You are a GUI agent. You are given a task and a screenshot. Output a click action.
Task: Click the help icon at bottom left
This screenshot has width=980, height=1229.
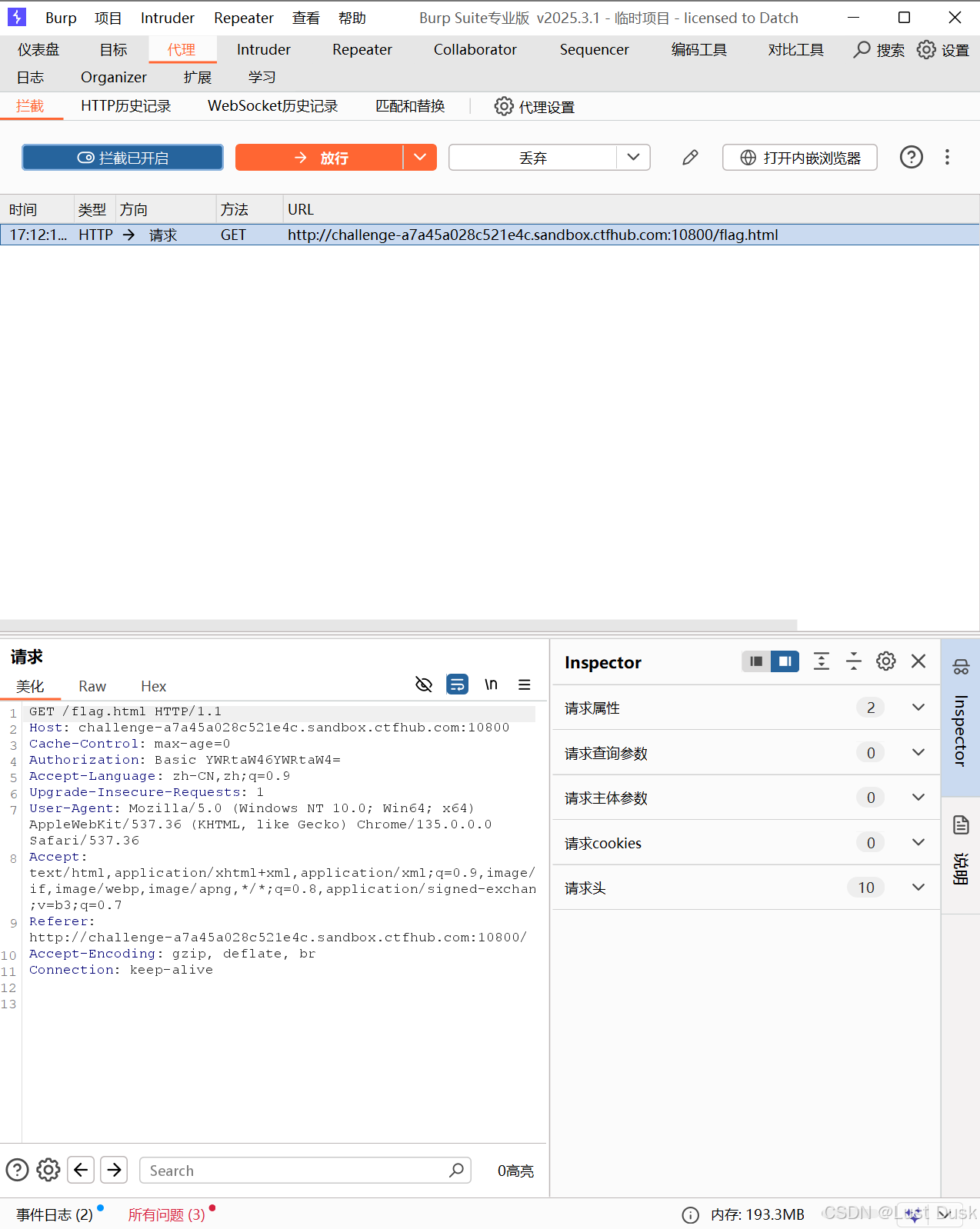coord(17,1170)
